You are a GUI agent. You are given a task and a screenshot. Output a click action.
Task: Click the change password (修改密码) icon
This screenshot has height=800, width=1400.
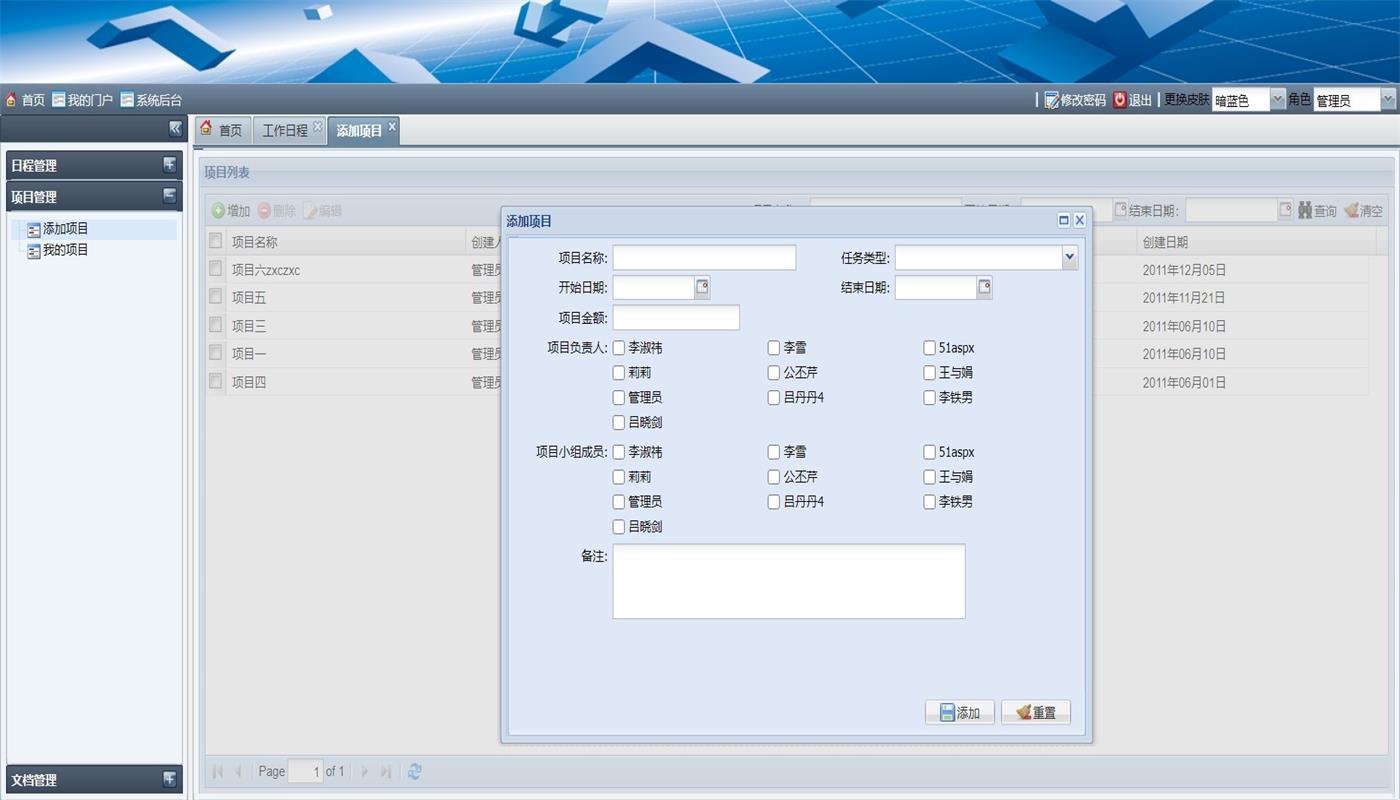point(1052,100)
